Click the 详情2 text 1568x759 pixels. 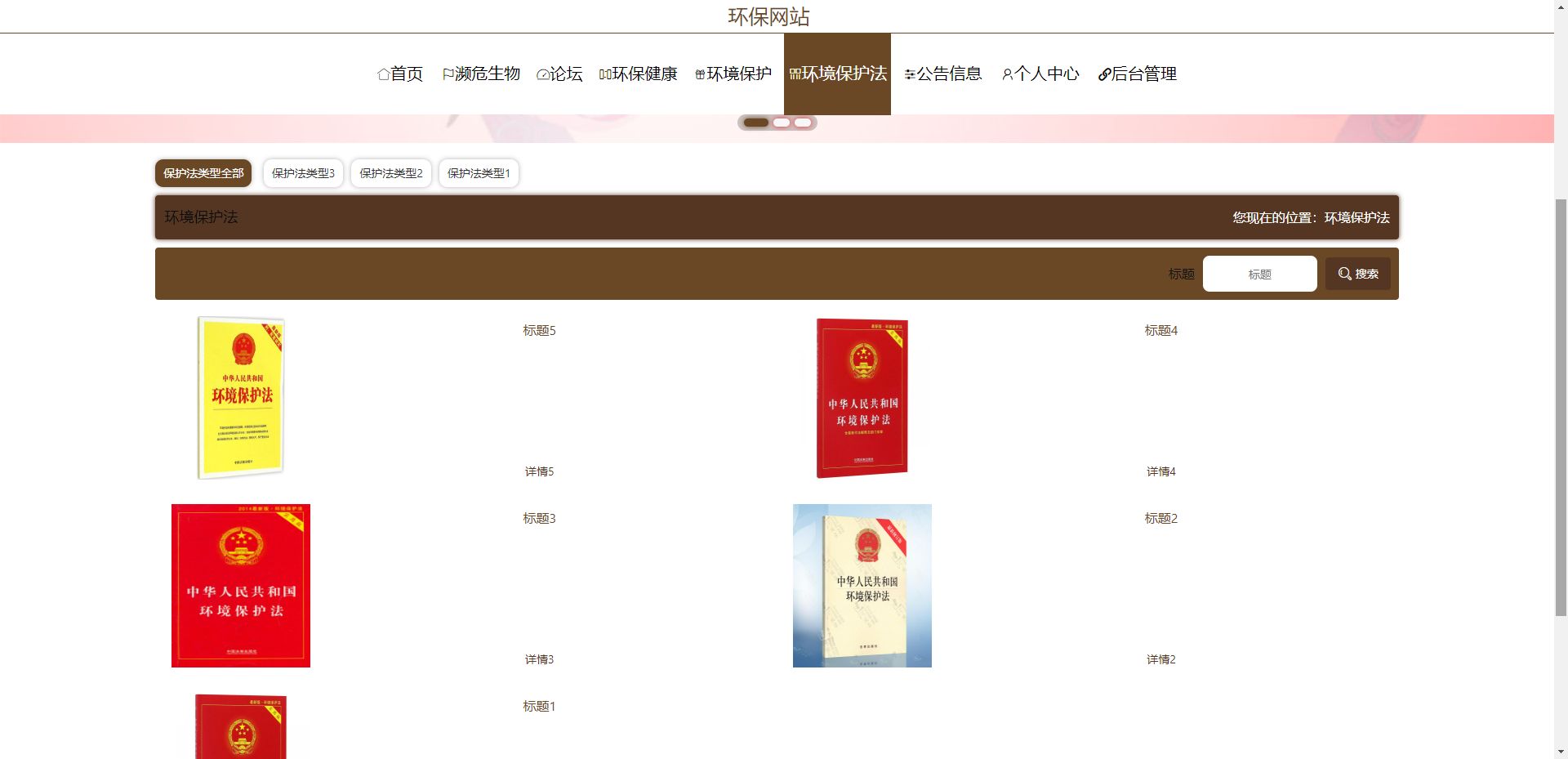tap(1160, 659)
